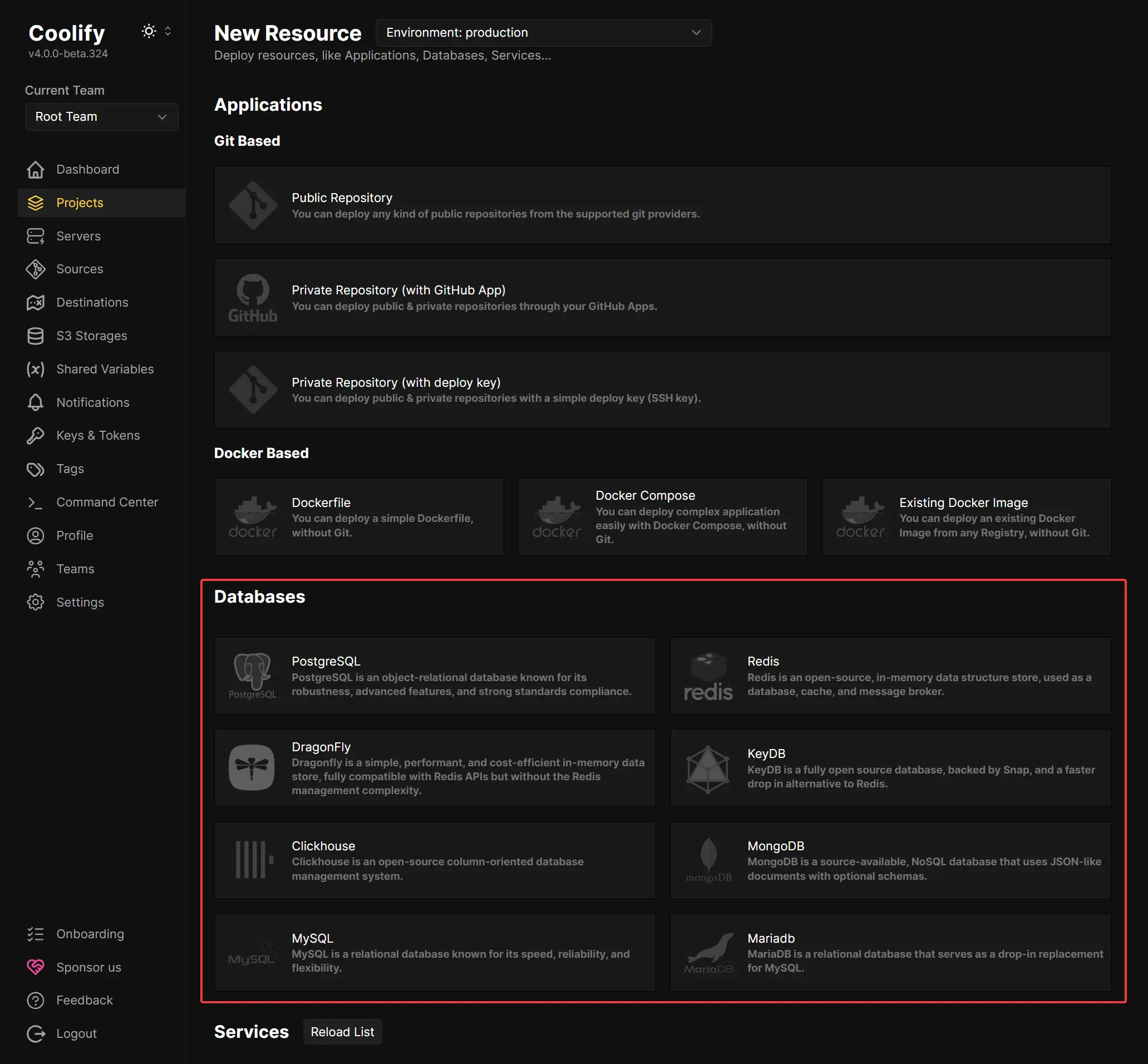Toggle the Notifications sidebar item
Image resolution: width=1148 pixels, height=1064 pixels.
point(93,401)
